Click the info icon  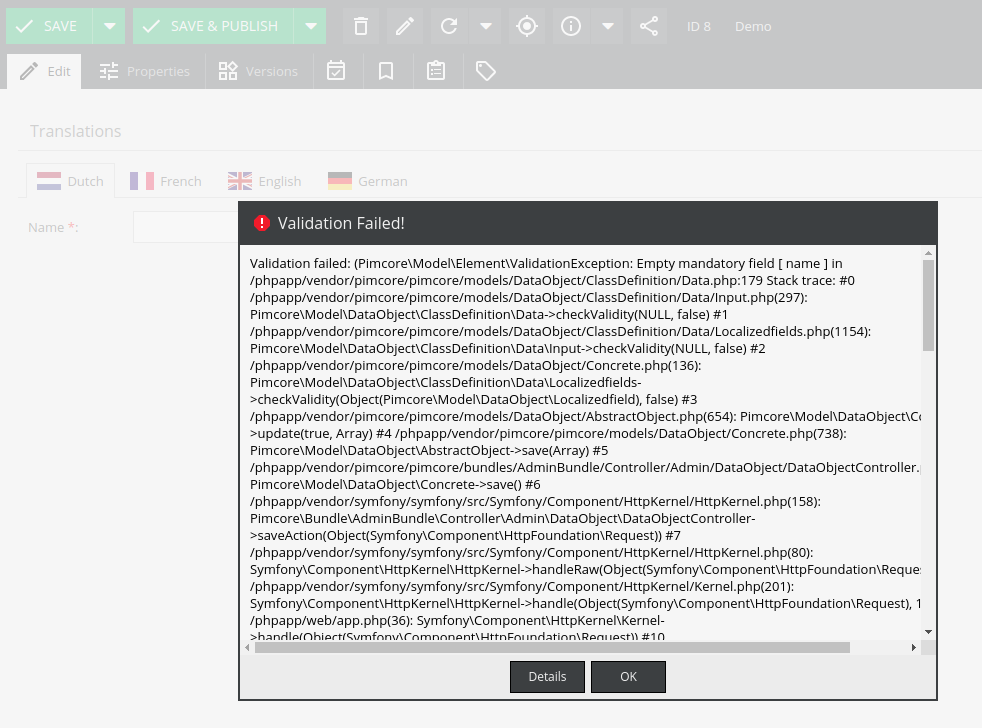[x=571, y=26]
